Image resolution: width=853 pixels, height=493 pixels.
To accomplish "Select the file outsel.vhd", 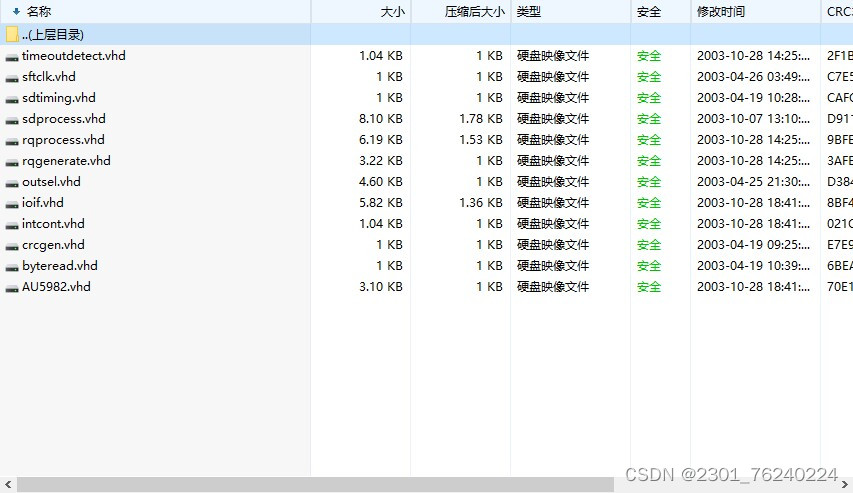I will point(51,182).
